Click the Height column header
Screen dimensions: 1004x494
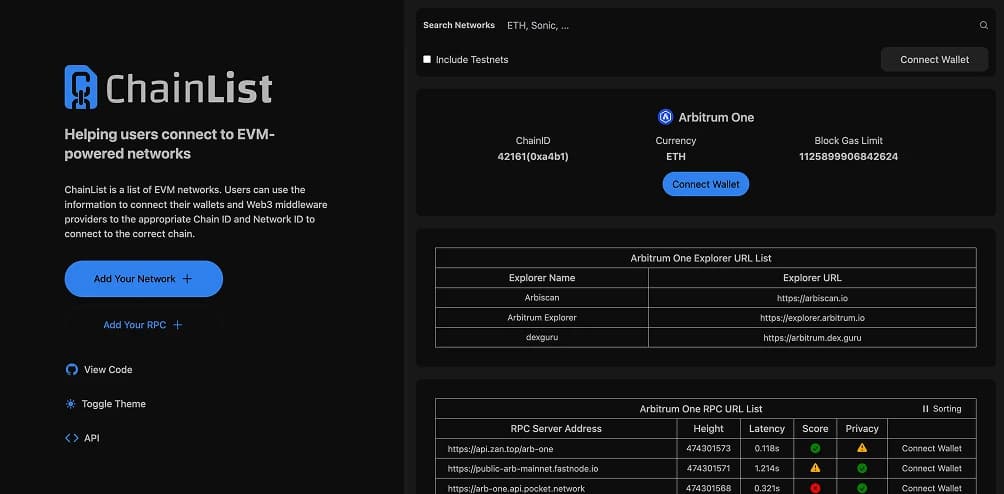(x=708, y=429)
